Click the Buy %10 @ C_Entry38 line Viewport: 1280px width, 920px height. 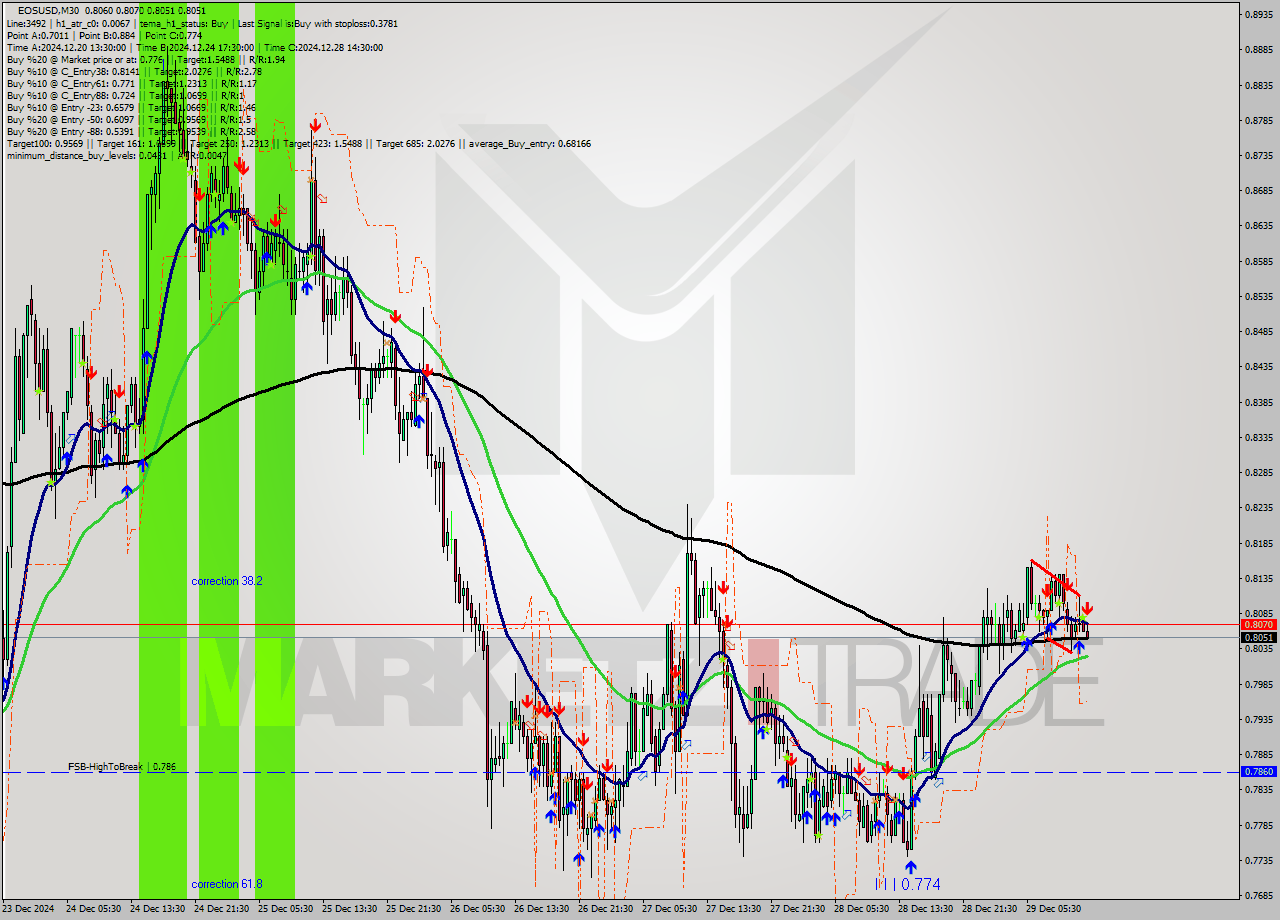point(134,71)
